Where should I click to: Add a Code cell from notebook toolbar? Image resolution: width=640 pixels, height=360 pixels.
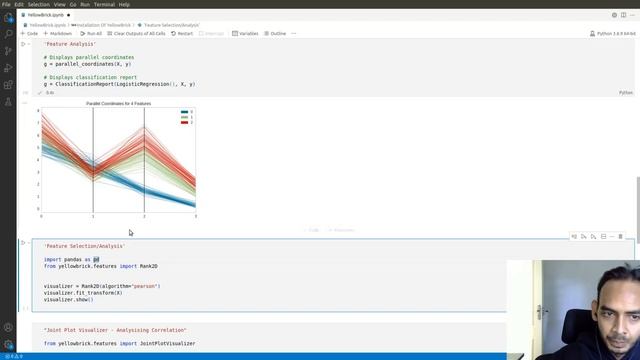[x=29, y=33]
